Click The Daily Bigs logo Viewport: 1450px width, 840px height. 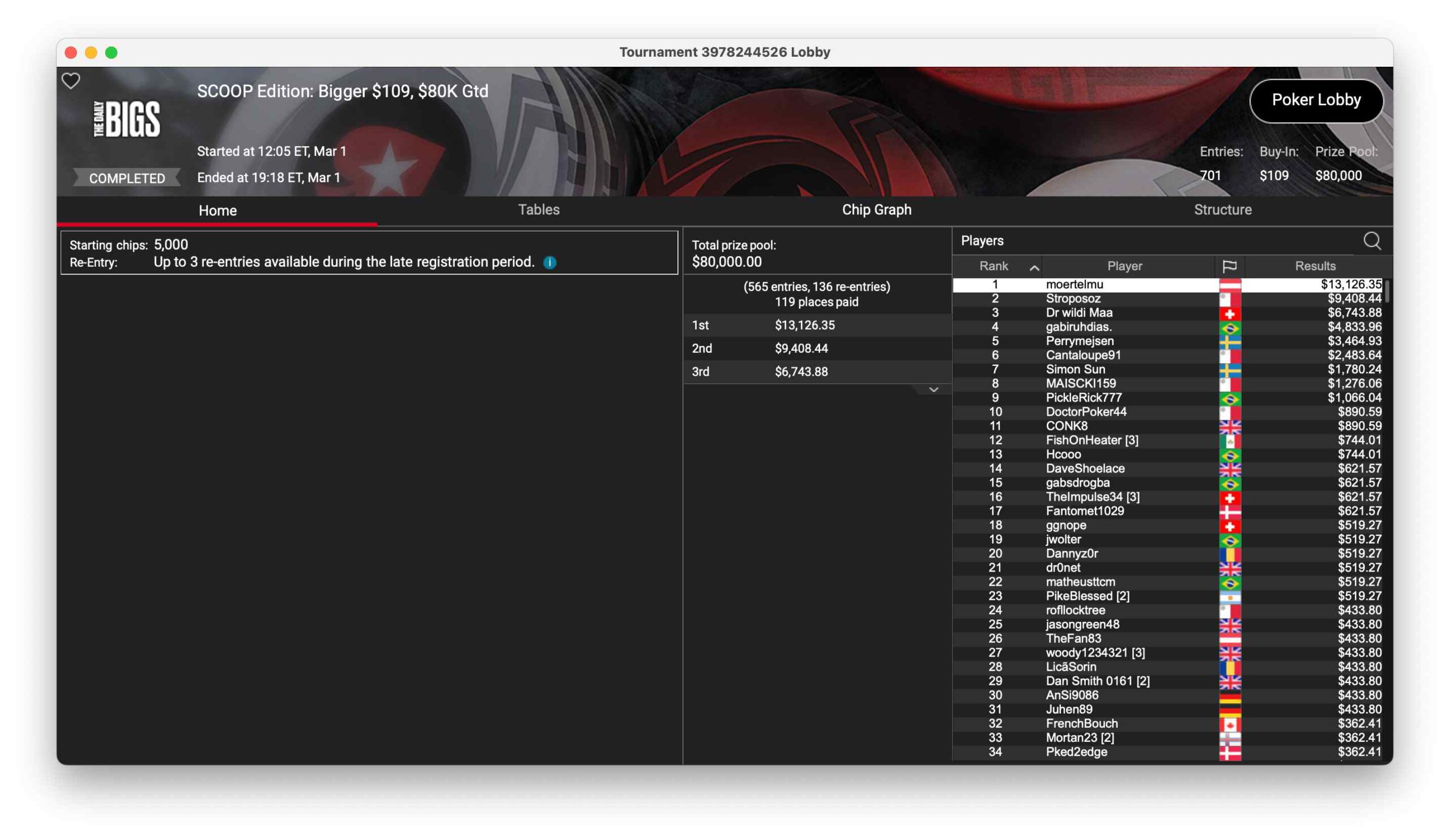coord(127,119)
